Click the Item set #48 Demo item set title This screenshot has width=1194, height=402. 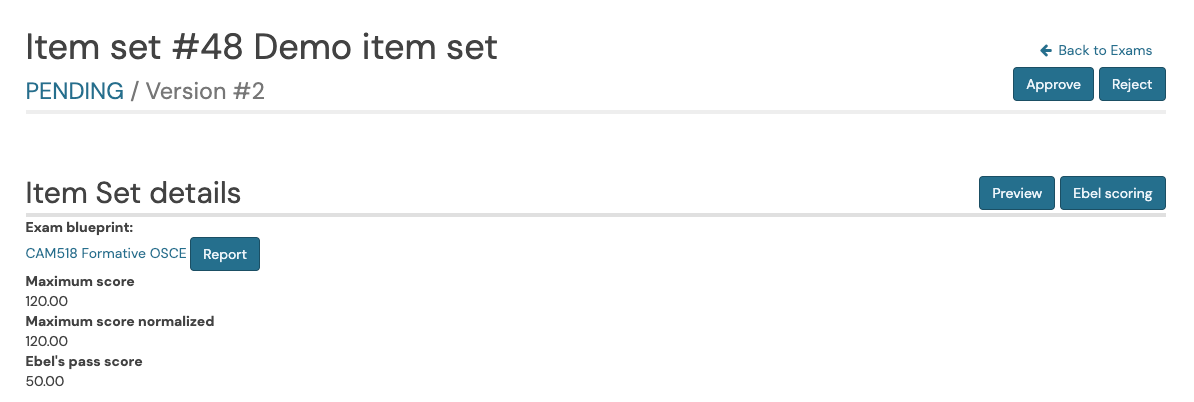pos(261,47)
